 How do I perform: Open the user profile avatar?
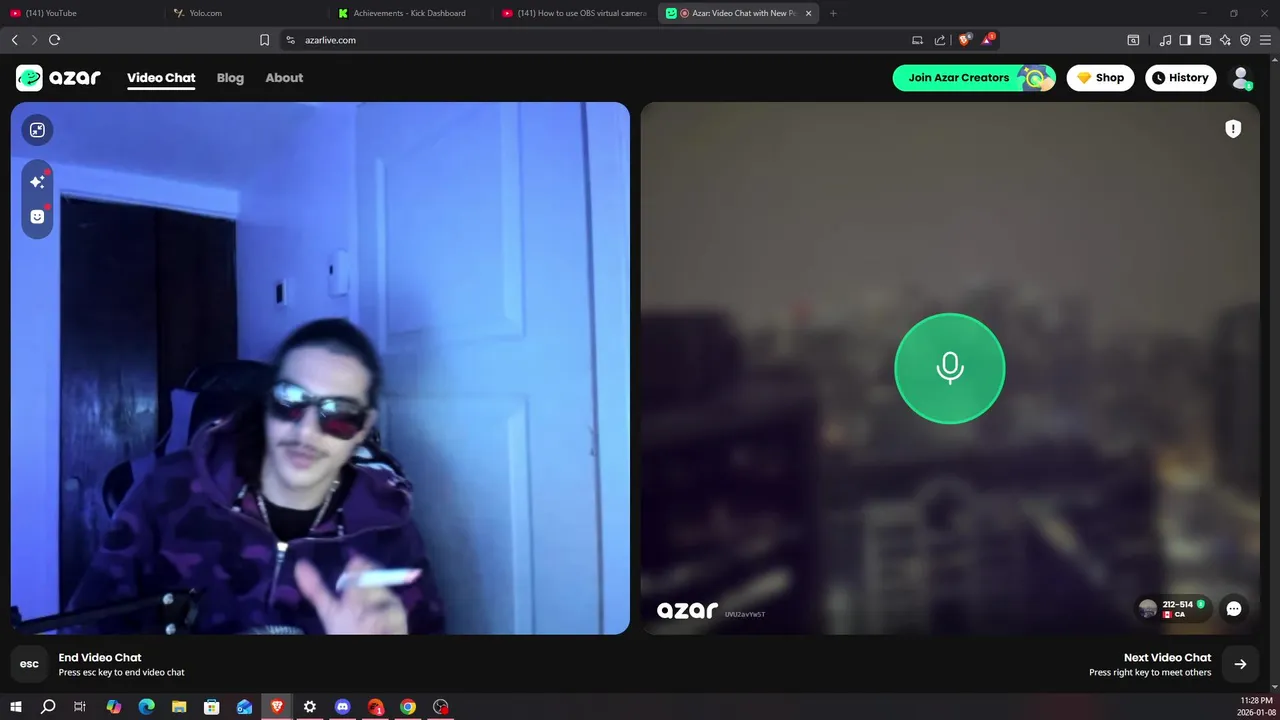coord(1241,78)
